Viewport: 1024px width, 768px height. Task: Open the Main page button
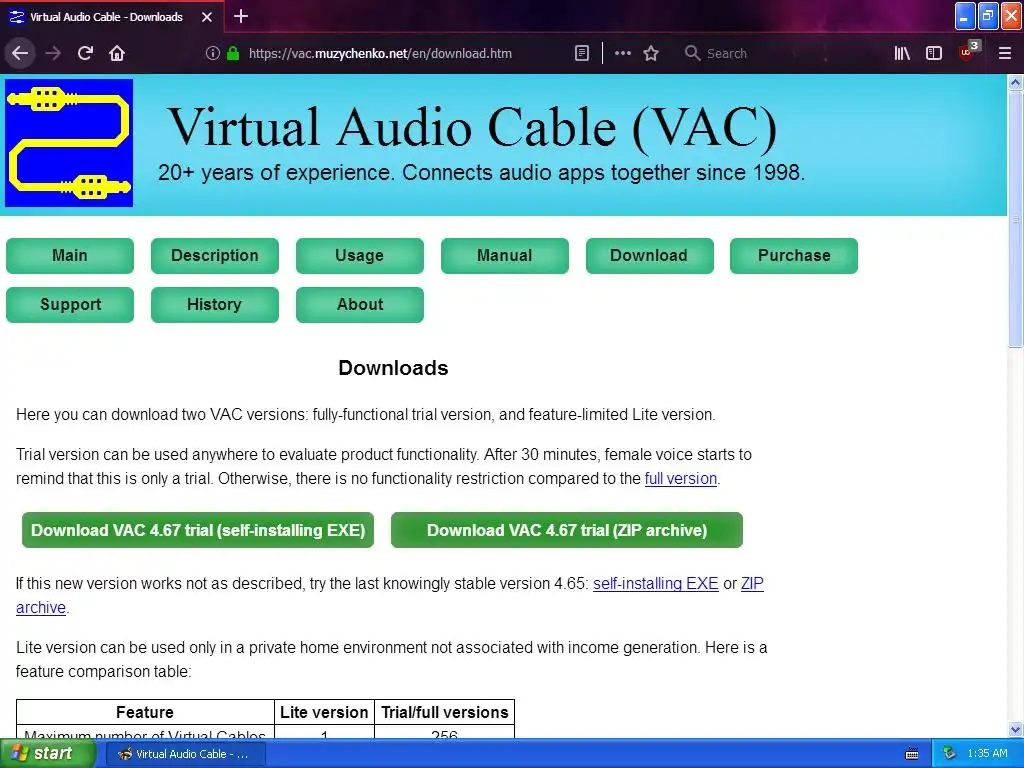point(70,255)
